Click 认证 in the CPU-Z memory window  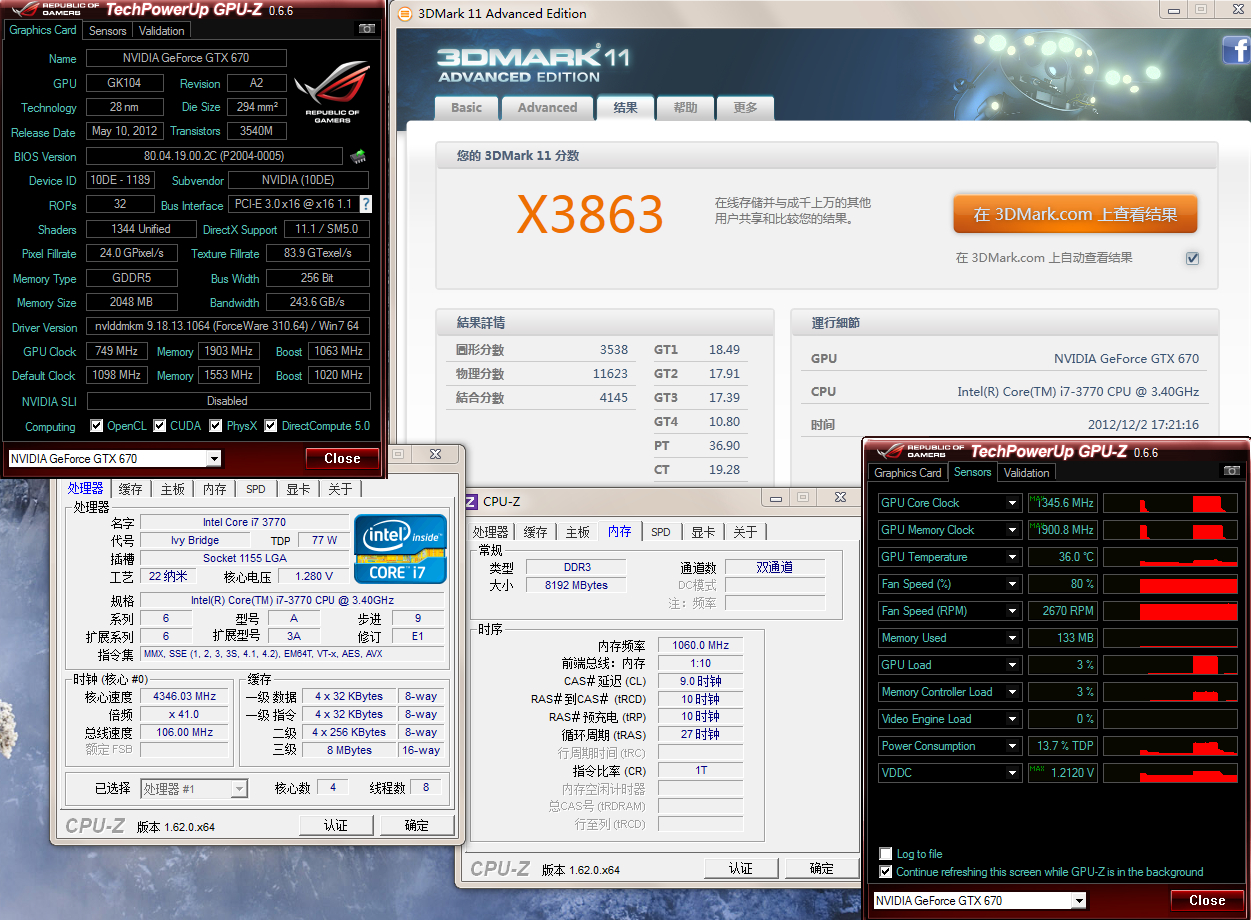(740, 868)
